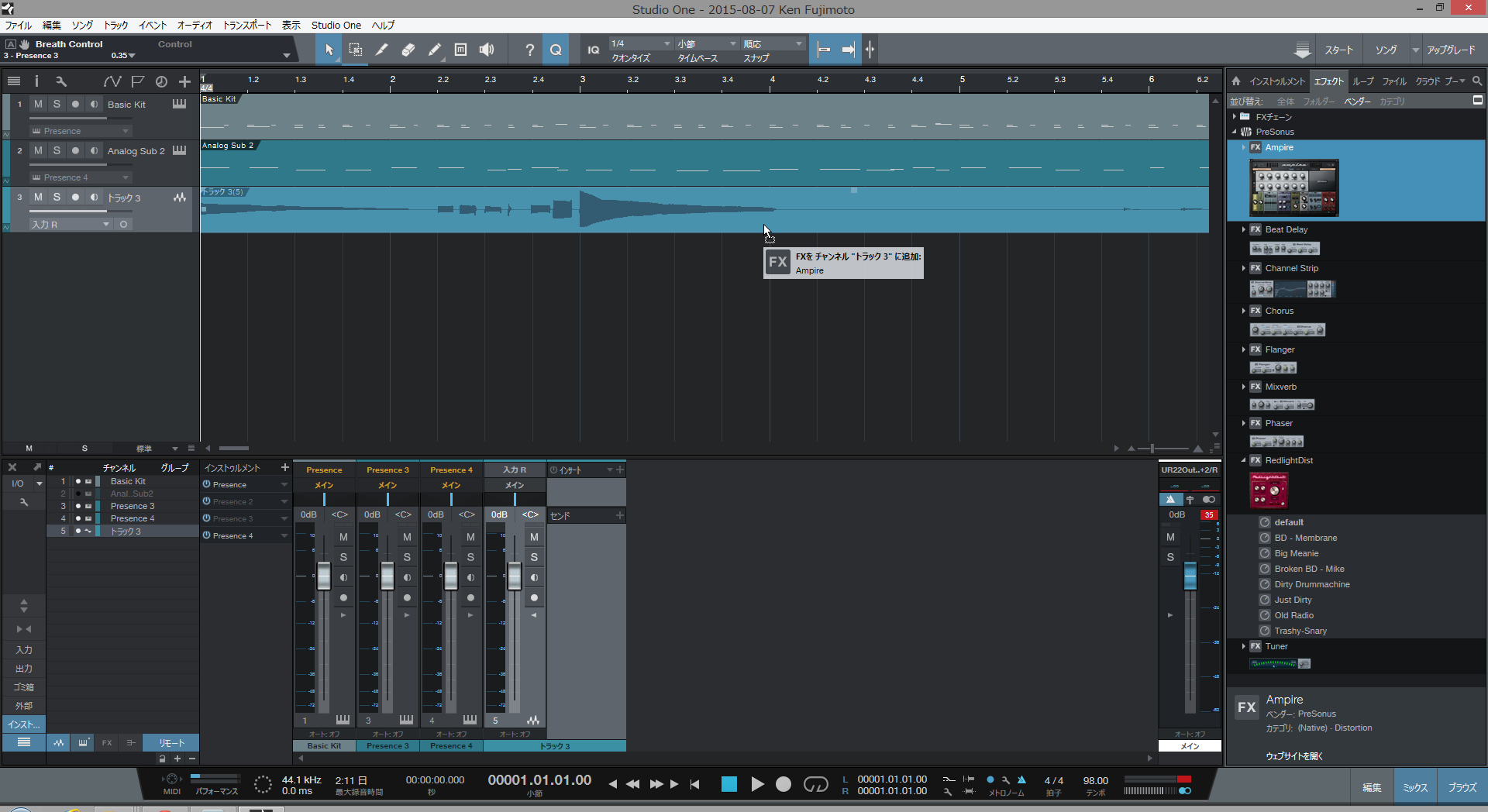The image size is (1488, 812).
Task: Select the Mute tool
Action: click(460, 50)
